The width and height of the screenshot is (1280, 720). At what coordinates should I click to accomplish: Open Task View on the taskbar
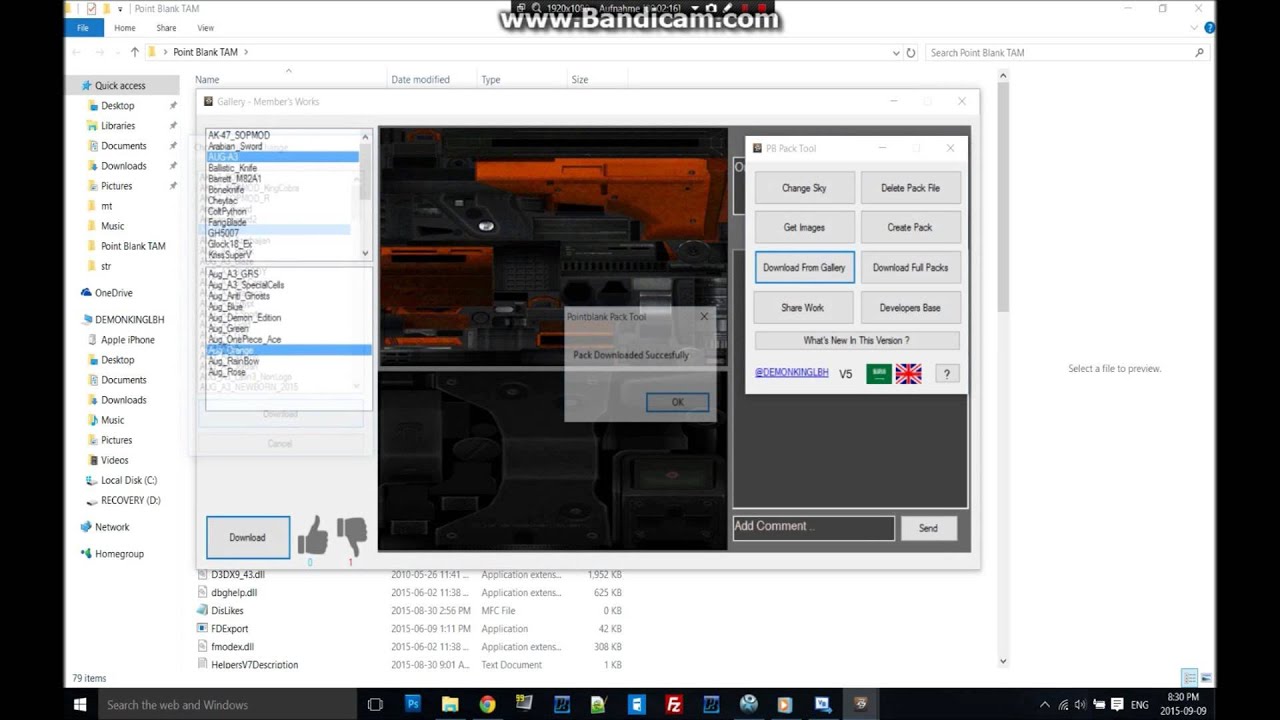click(x=375, y=704)
